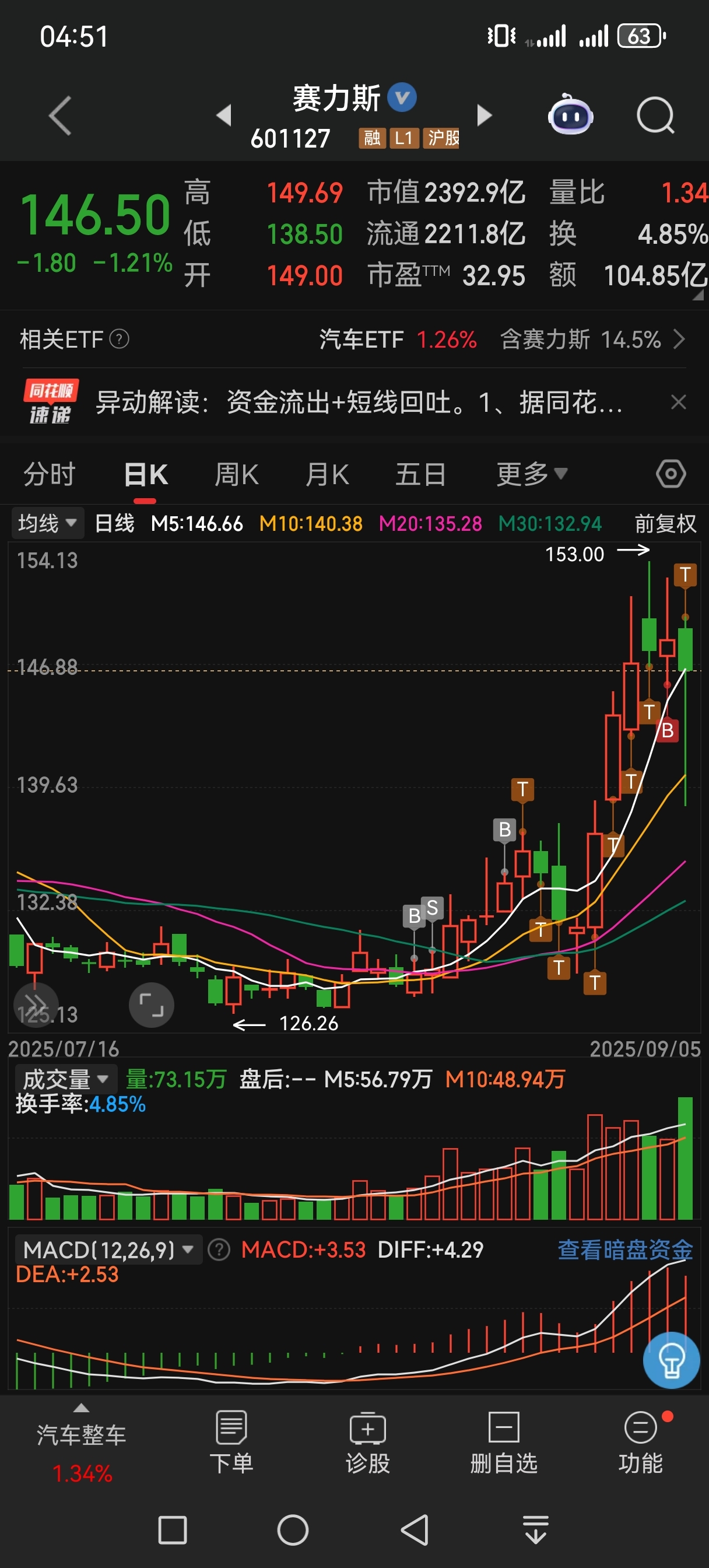The image size is (709, 1568).
Task: Tap the 153.00 high price annotation
Action: (x=574, y=554)
